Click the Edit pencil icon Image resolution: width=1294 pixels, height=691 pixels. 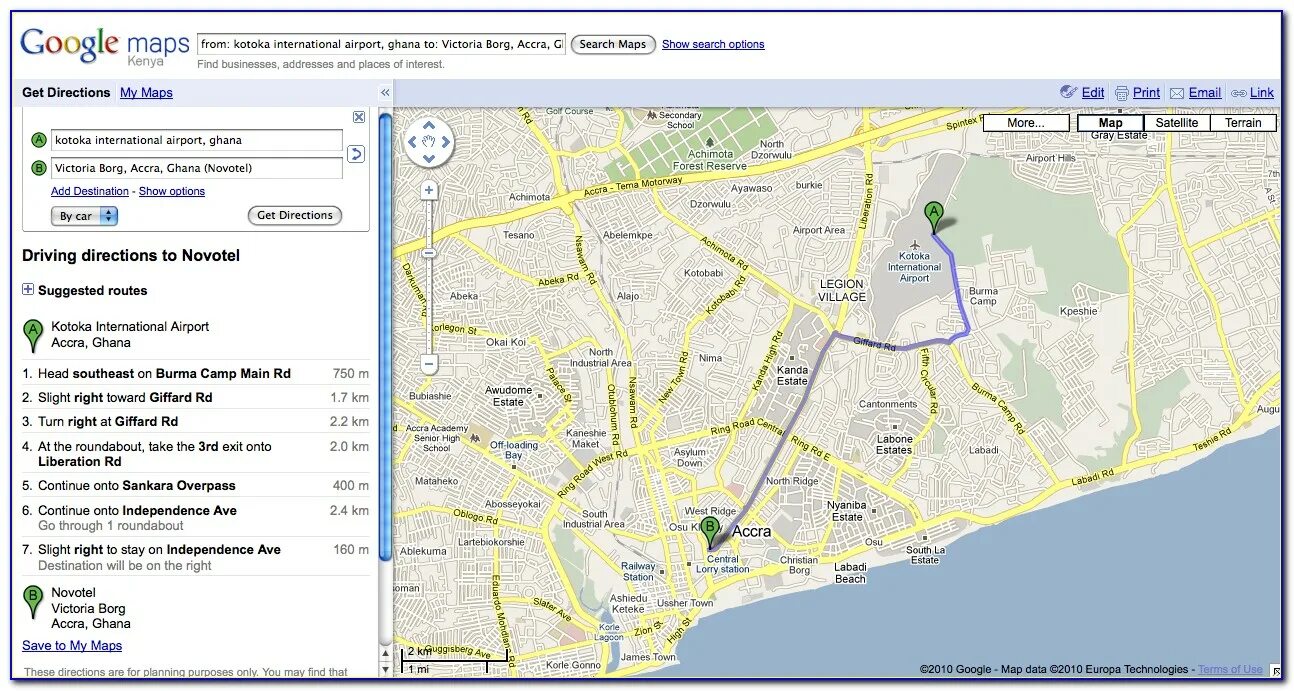click(x=1069, y=92)
